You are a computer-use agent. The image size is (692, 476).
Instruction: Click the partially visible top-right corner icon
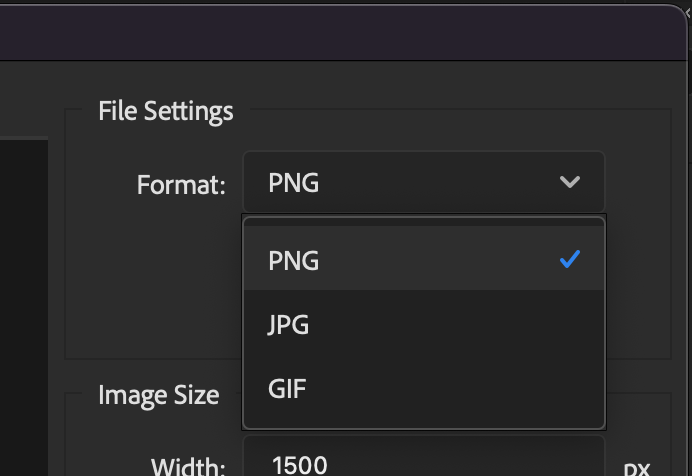coord(688,14)
